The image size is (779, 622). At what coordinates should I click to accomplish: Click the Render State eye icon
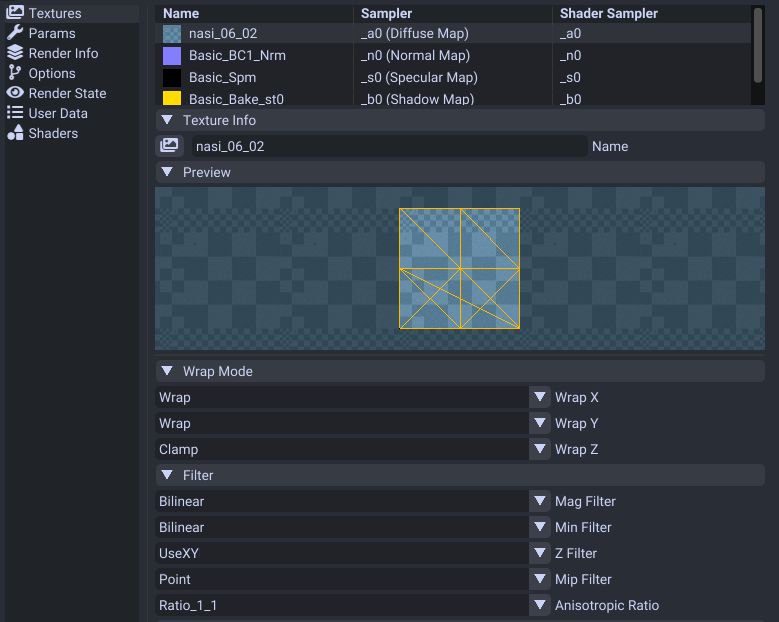point(15,93)
